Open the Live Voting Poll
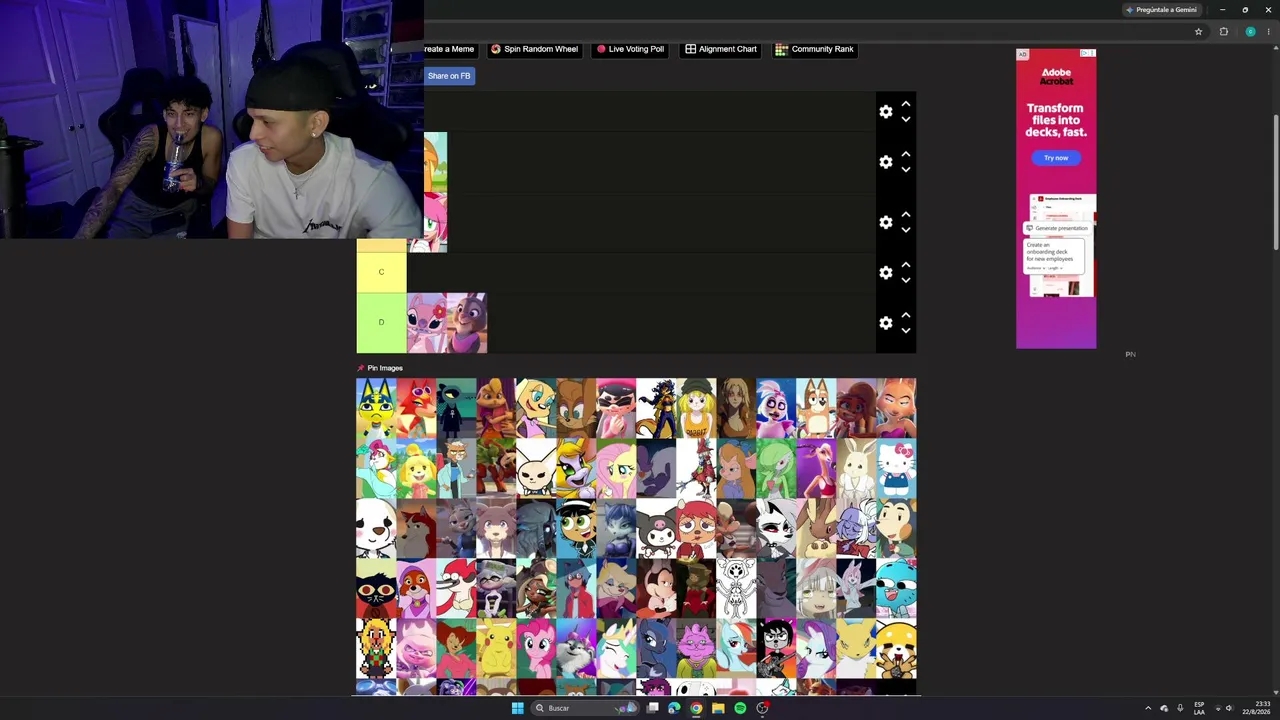This screenshot has width=1280, height=720. [x=630, y=49]
